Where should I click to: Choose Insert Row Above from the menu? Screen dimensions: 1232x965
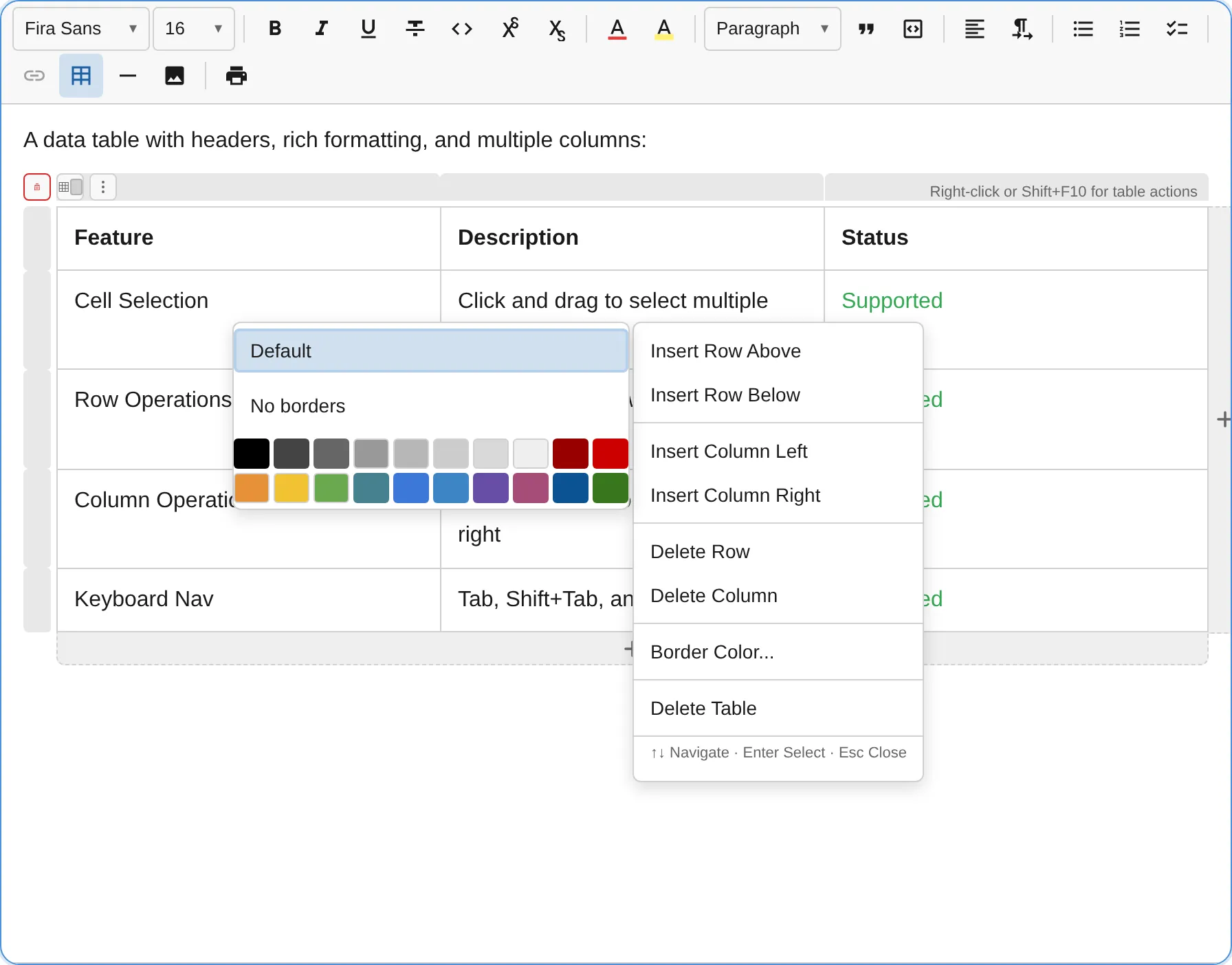tap(725, 351)
